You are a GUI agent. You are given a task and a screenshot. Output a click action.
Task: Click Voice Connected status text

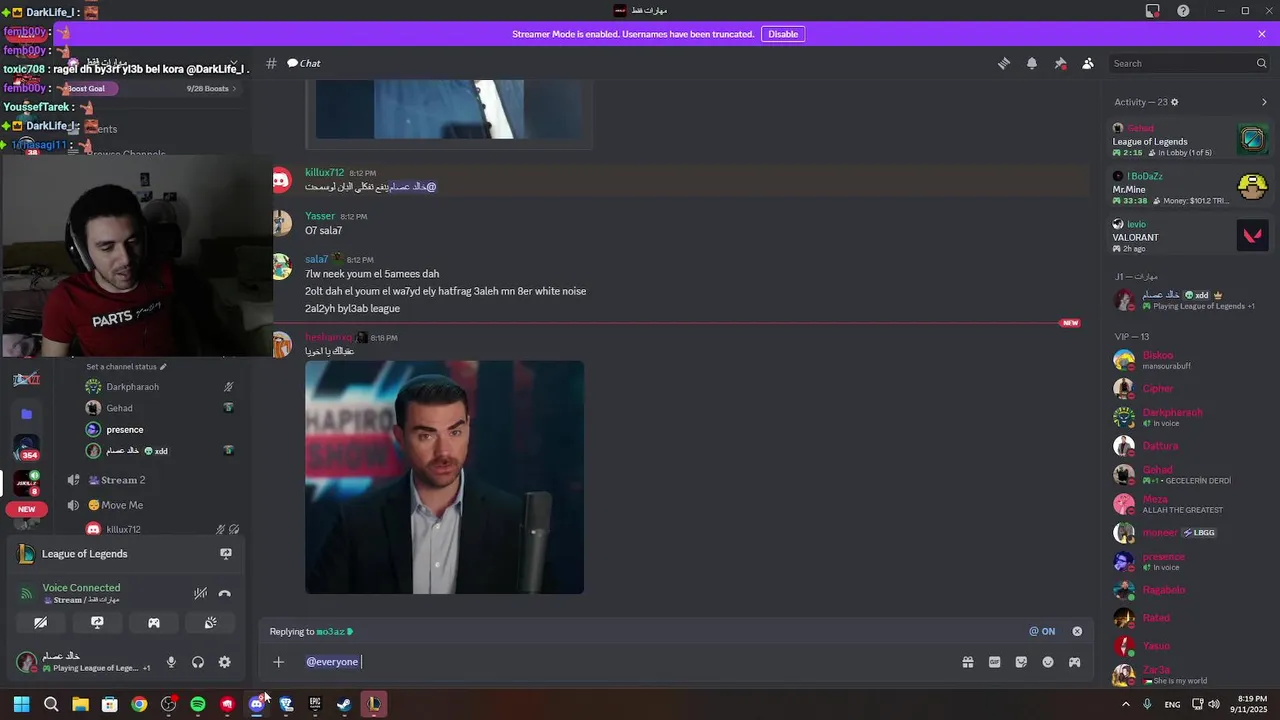(x=81, y=588)
